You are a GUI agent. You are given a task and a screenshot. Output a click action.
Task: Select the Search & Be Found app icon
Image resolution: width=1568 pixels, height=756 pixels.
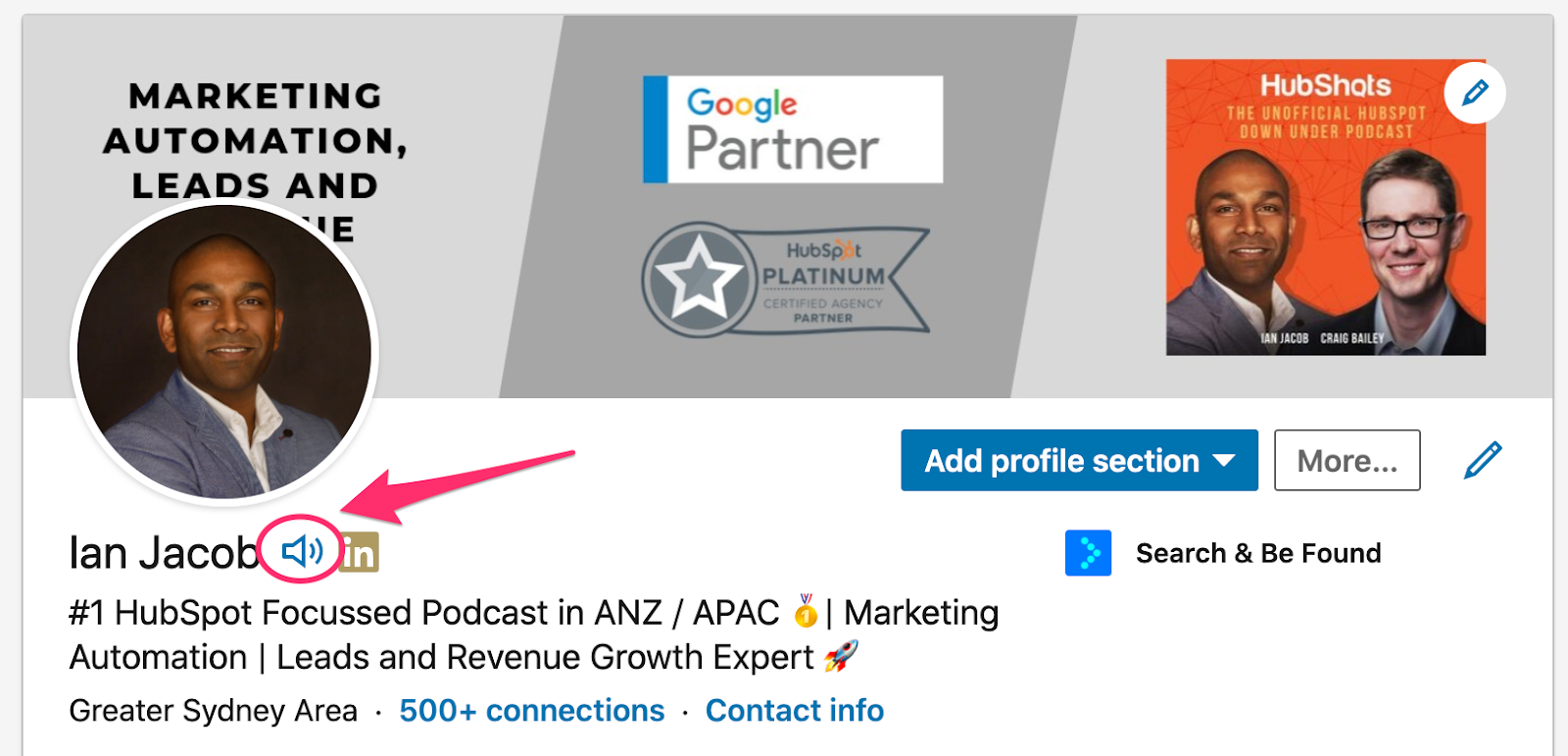point(1088,553)
